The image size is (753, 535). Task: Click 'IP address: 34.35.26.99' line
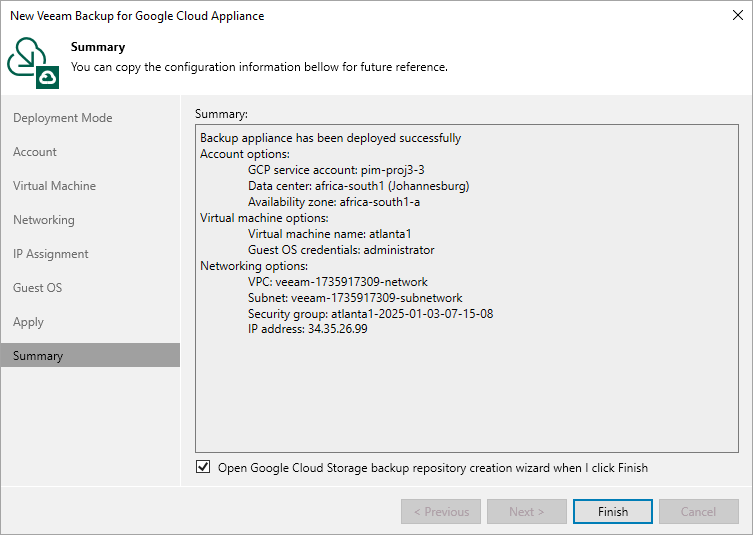coord(307,329)
